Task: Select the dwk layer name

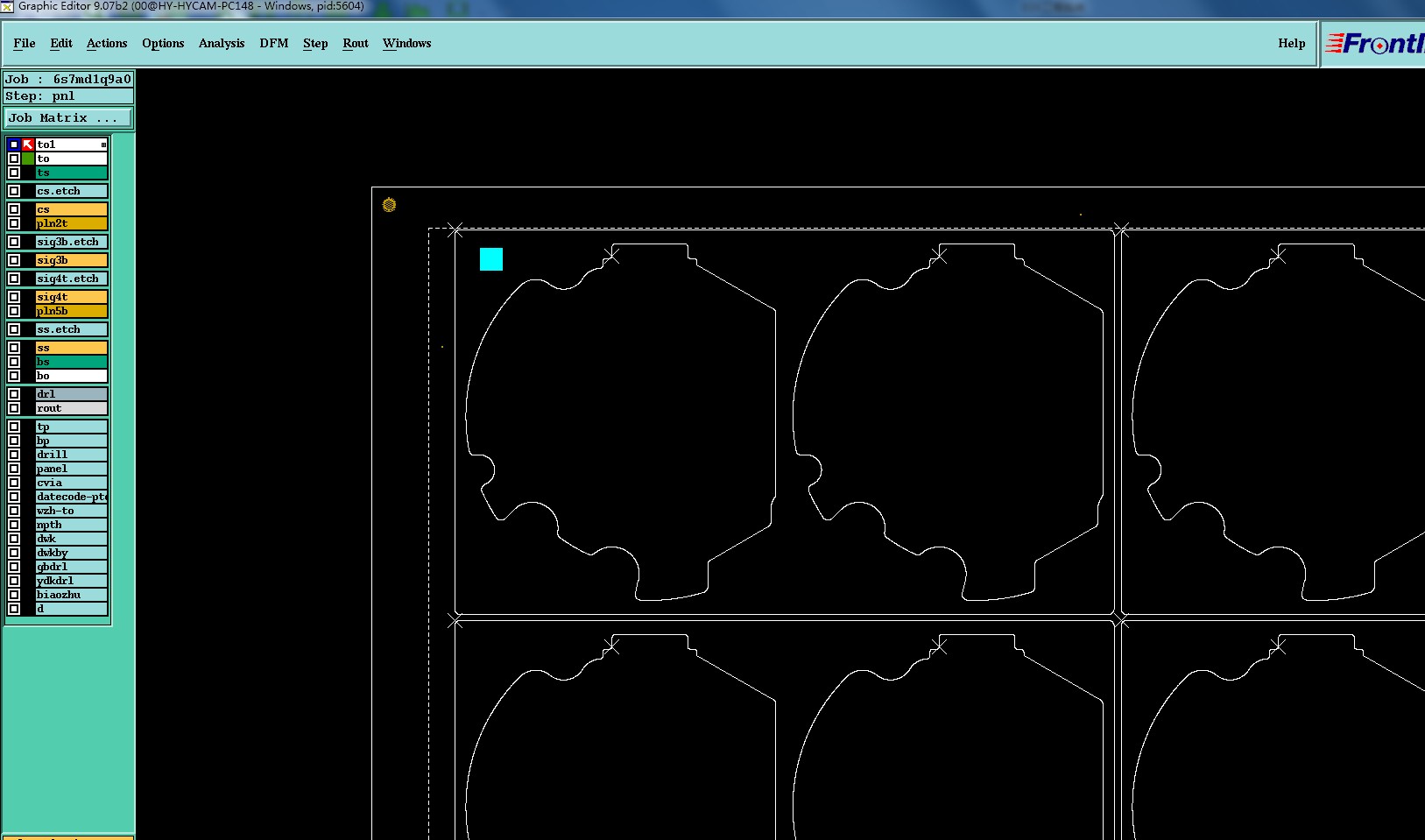Action: (72, 539)
